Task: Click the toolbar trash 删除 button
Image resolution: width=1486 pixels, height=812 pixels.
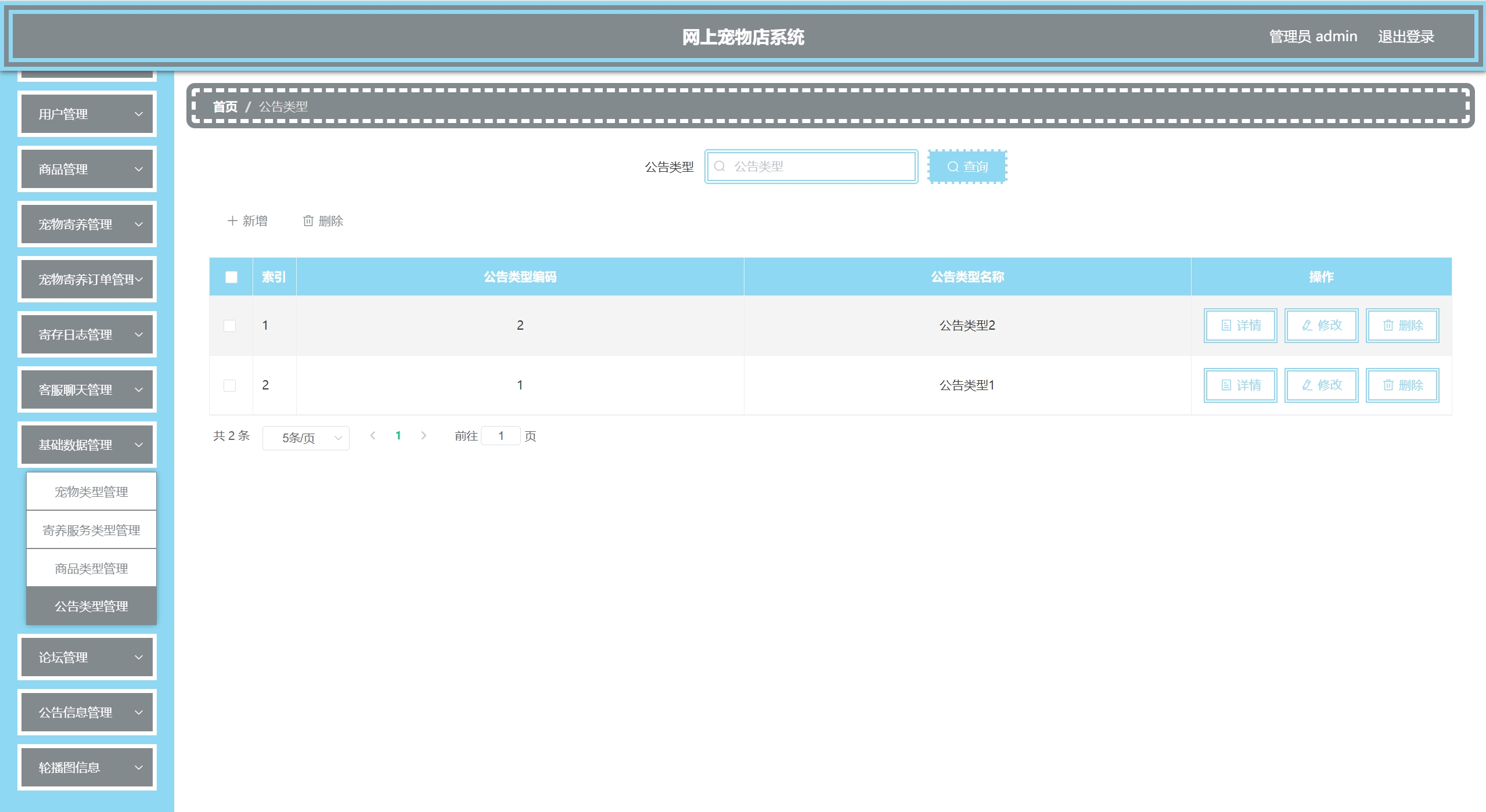Action: pyautogui.click(x=323, y=221)
